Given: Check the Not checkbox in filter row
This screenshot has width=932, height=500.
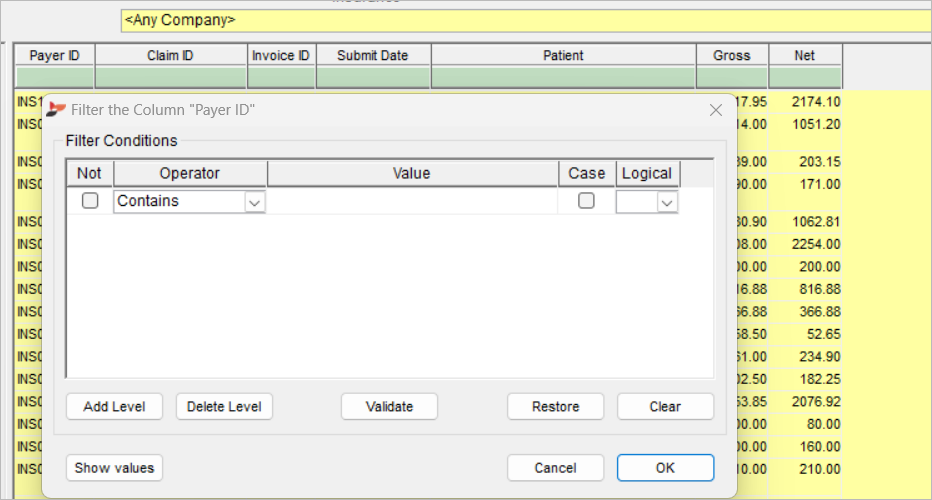Looking at the screenshot, I should (x=90, y=201).
